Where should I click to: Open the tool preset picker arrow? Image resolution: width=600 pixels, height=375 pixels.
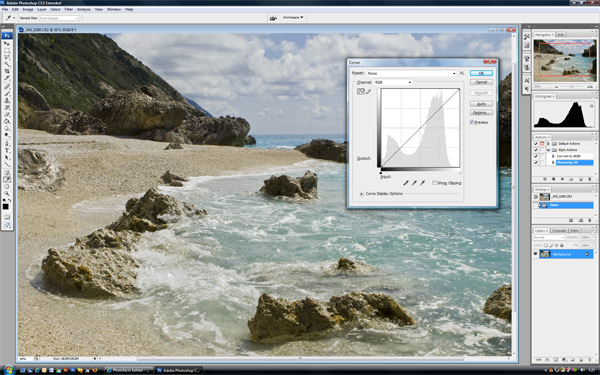[14, 18]
